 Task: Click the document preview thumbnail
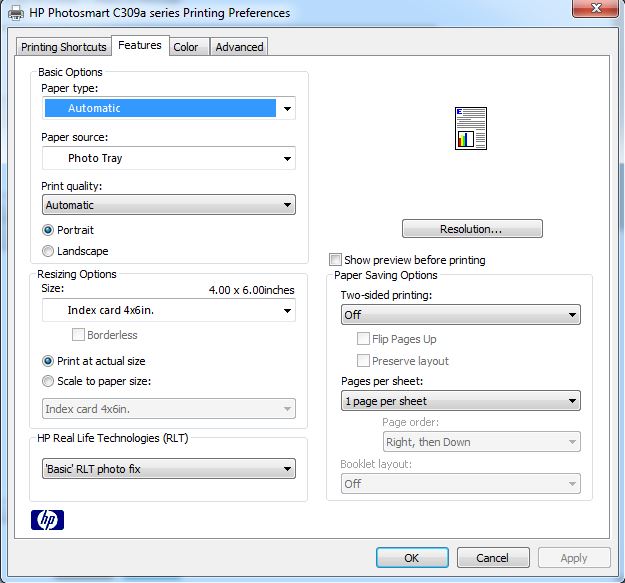pyautogui.click(x=471, y=128)
